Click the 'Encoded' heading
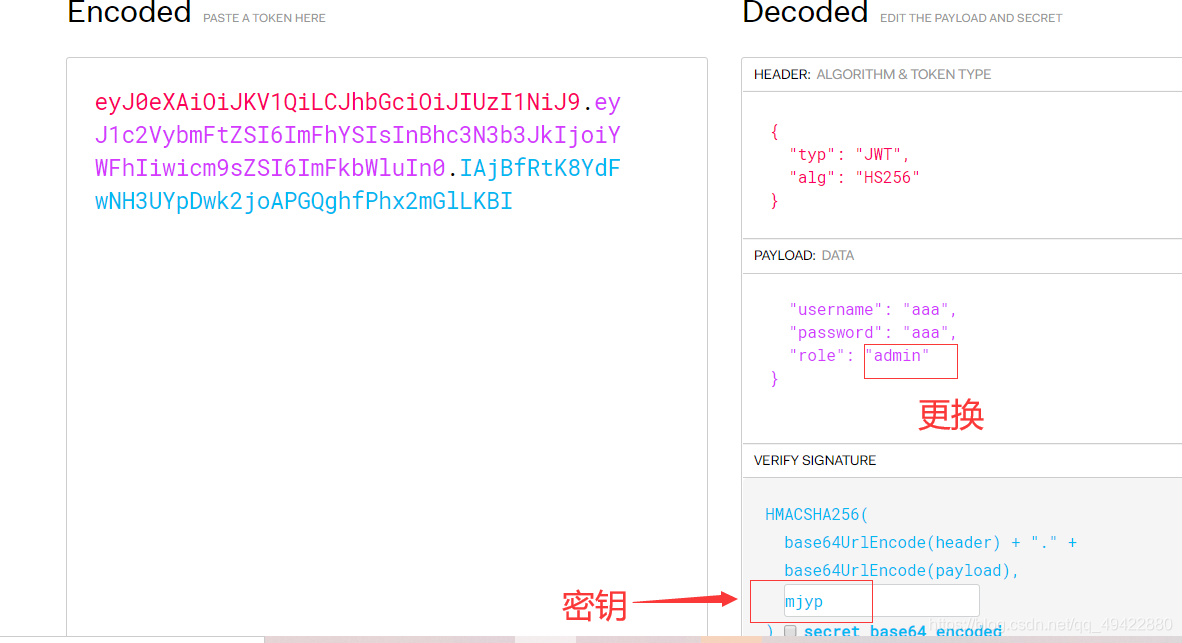This screenshot has height=643, width=1182. (129, 13)
